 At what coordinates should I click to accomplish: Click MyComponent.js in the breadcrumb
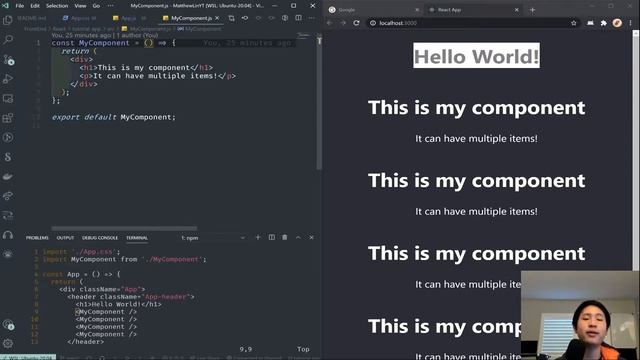[147, 29]
